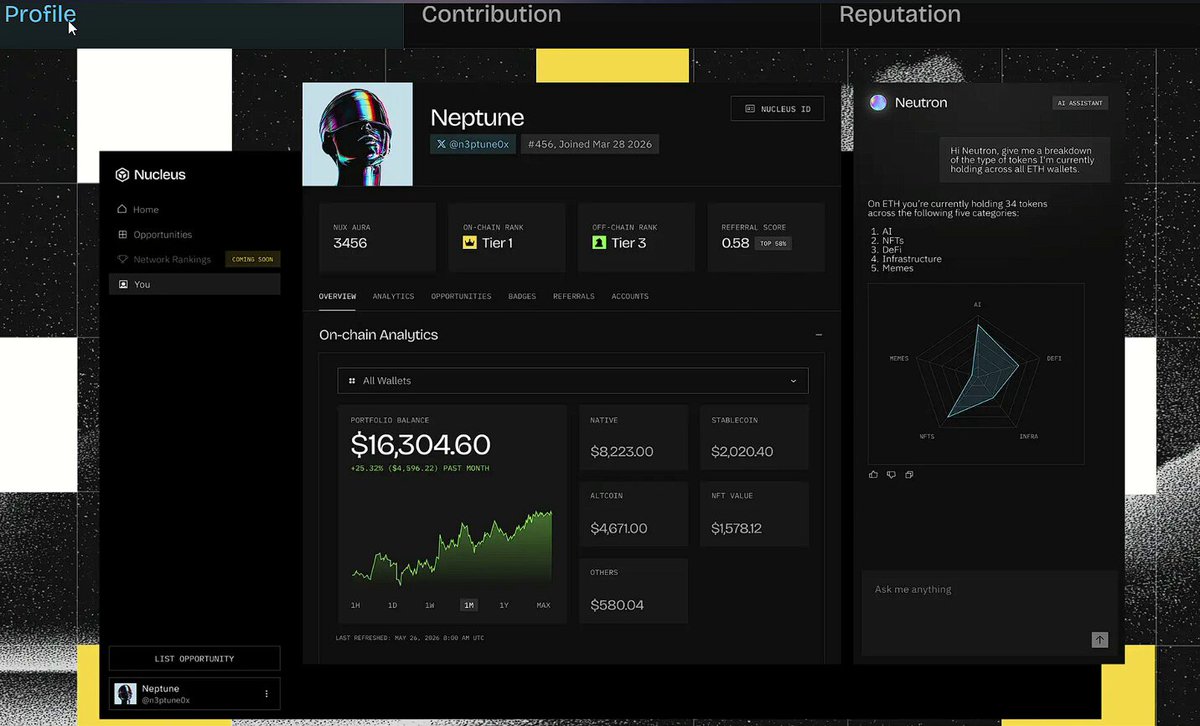
Task: Select the Overview tab
Action: (x=337, y=297)
